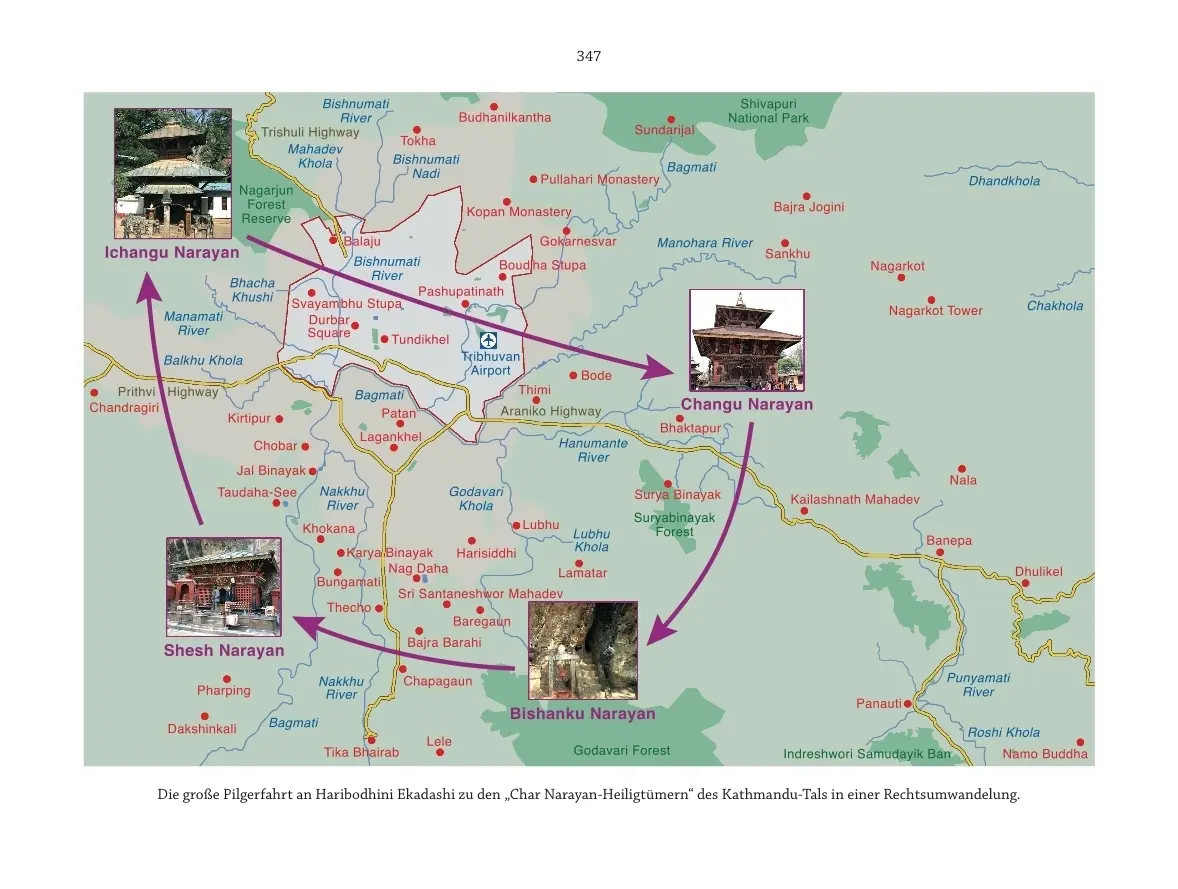Click the Pashupatinath label
This screenshot has height=889, width=1178.
tap(461, 292)
